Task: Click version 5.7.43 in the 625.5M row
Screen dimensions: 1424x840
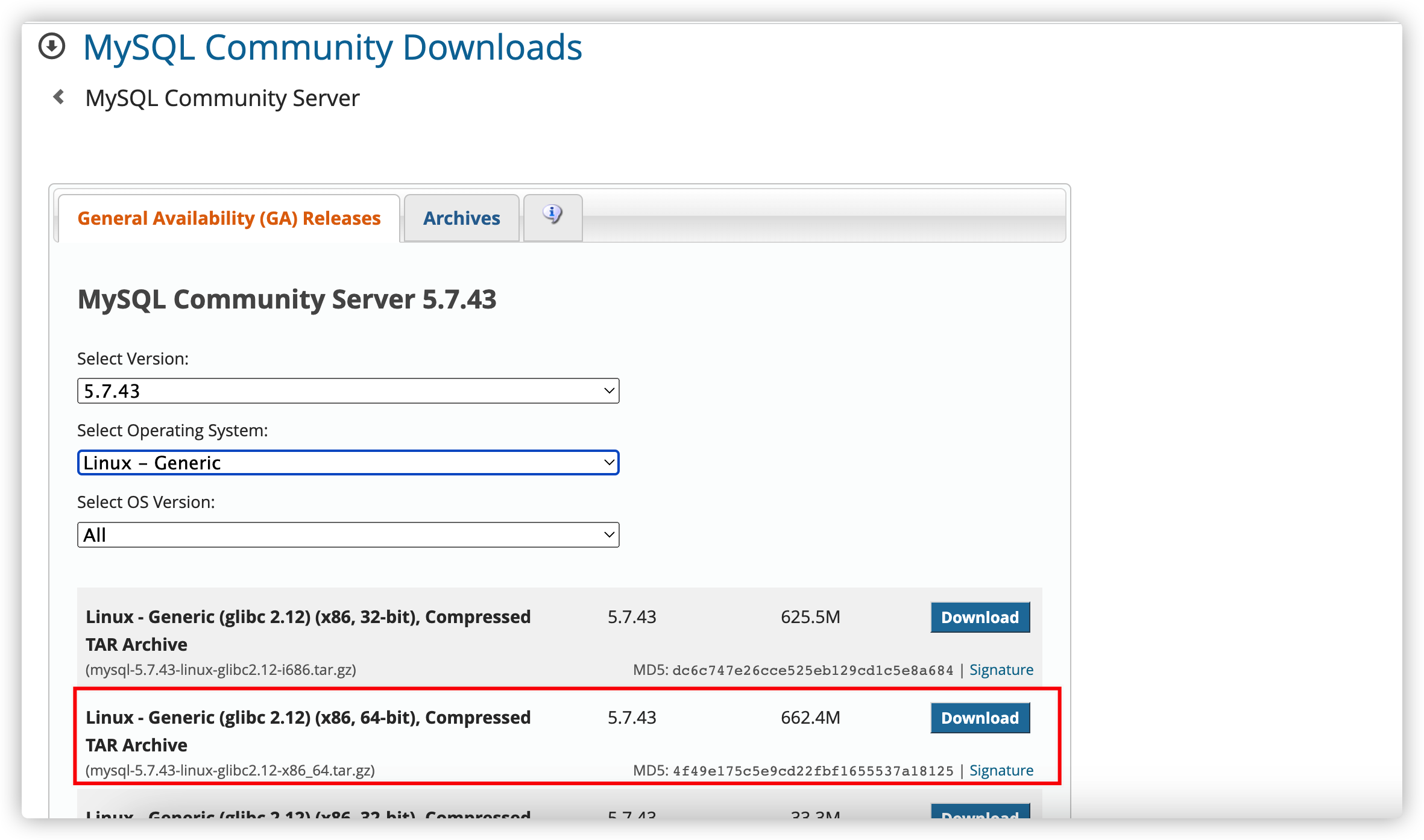Action: pyautogui.click(x=632, y=617)
